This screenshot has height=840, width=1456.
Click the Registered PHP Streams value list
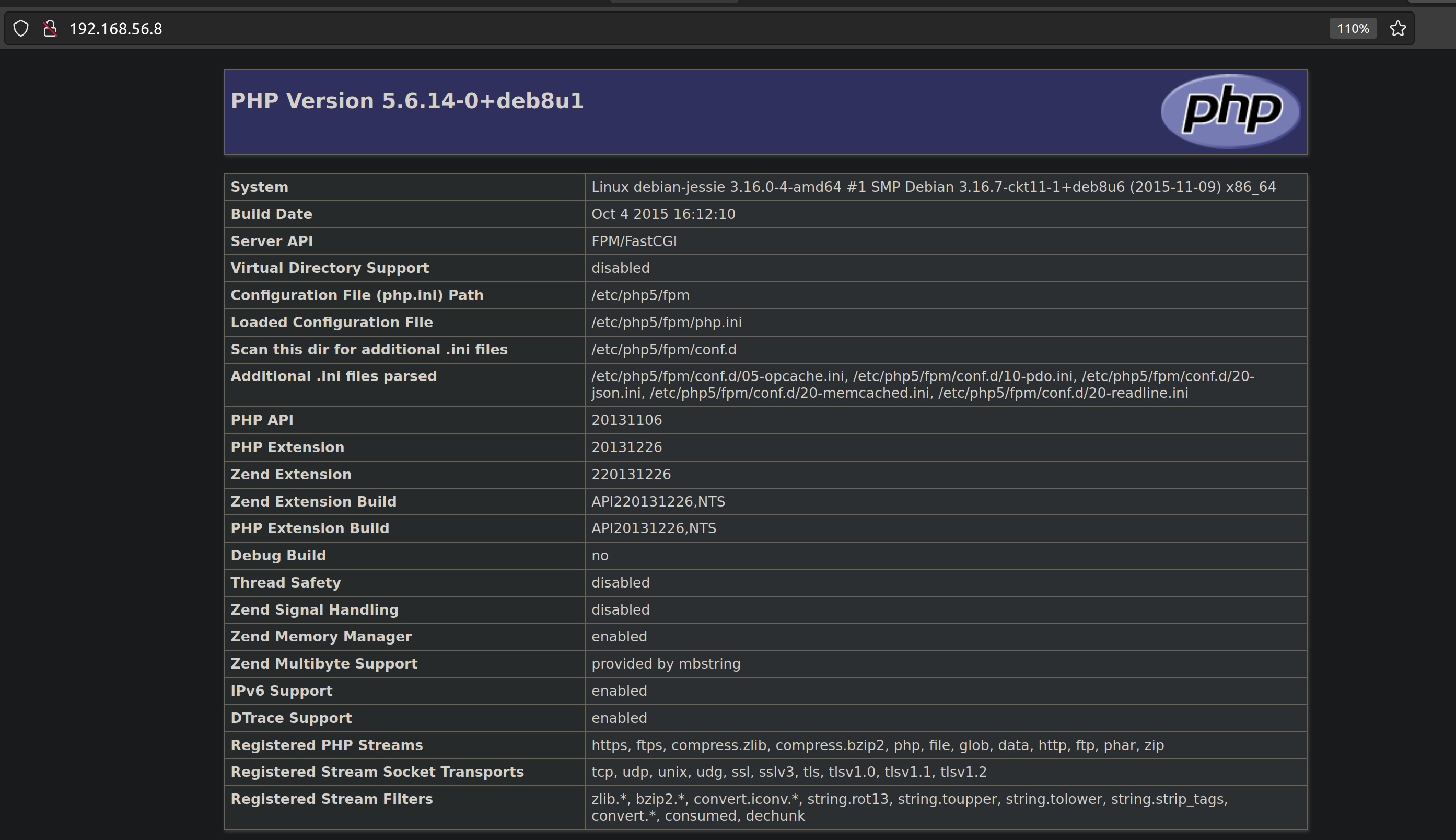(x=877, y=745)
